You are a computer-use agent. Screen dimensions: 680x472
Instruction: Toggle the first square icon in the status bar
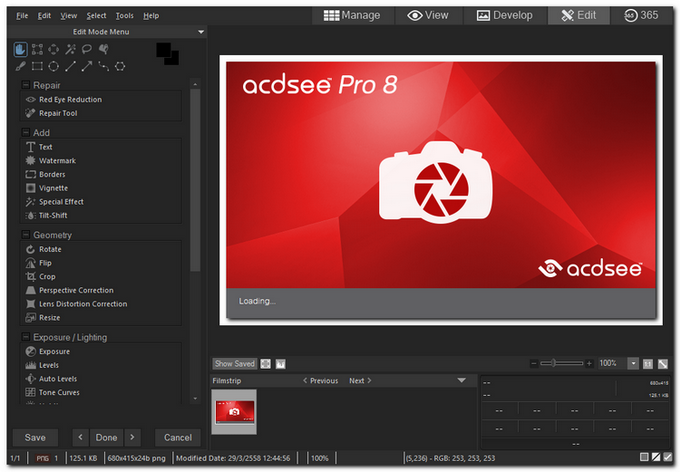(644, 457)
